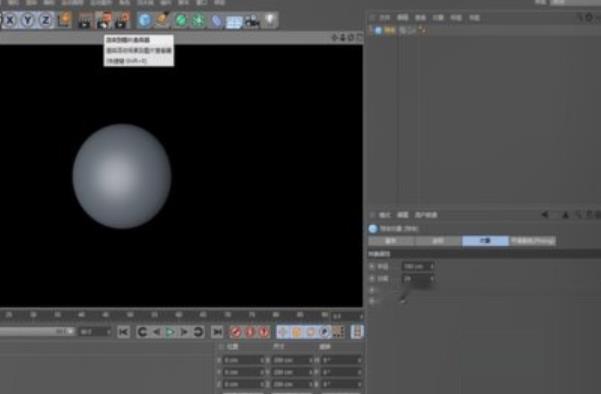601x394 pixels.
Task: Click the viewport move navigation icon
Action: pos(334,37)
